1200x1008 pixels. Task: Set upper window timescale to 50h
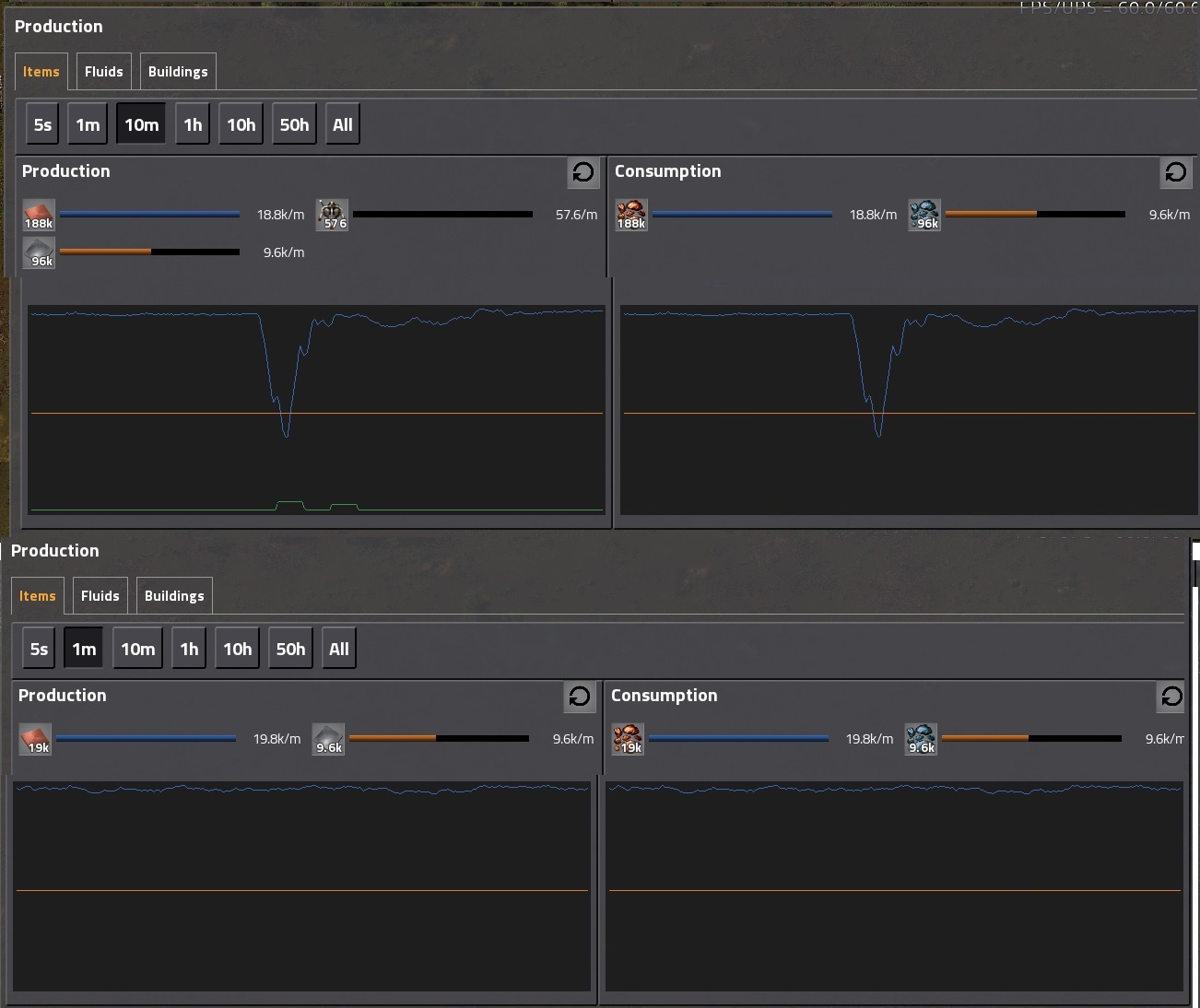[294, 124]
